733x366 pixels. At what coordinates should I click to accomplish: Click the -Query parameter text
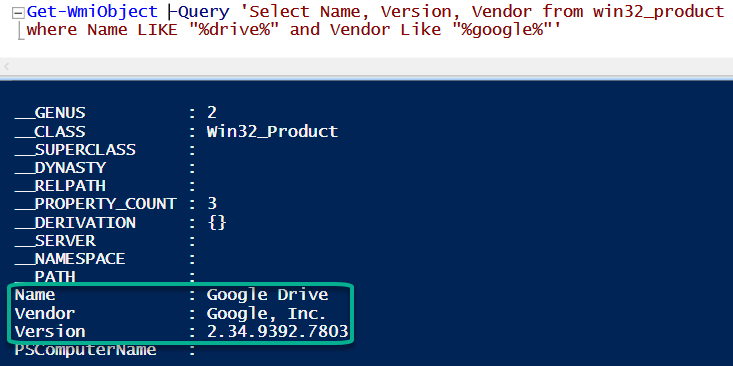pos(203,12)
